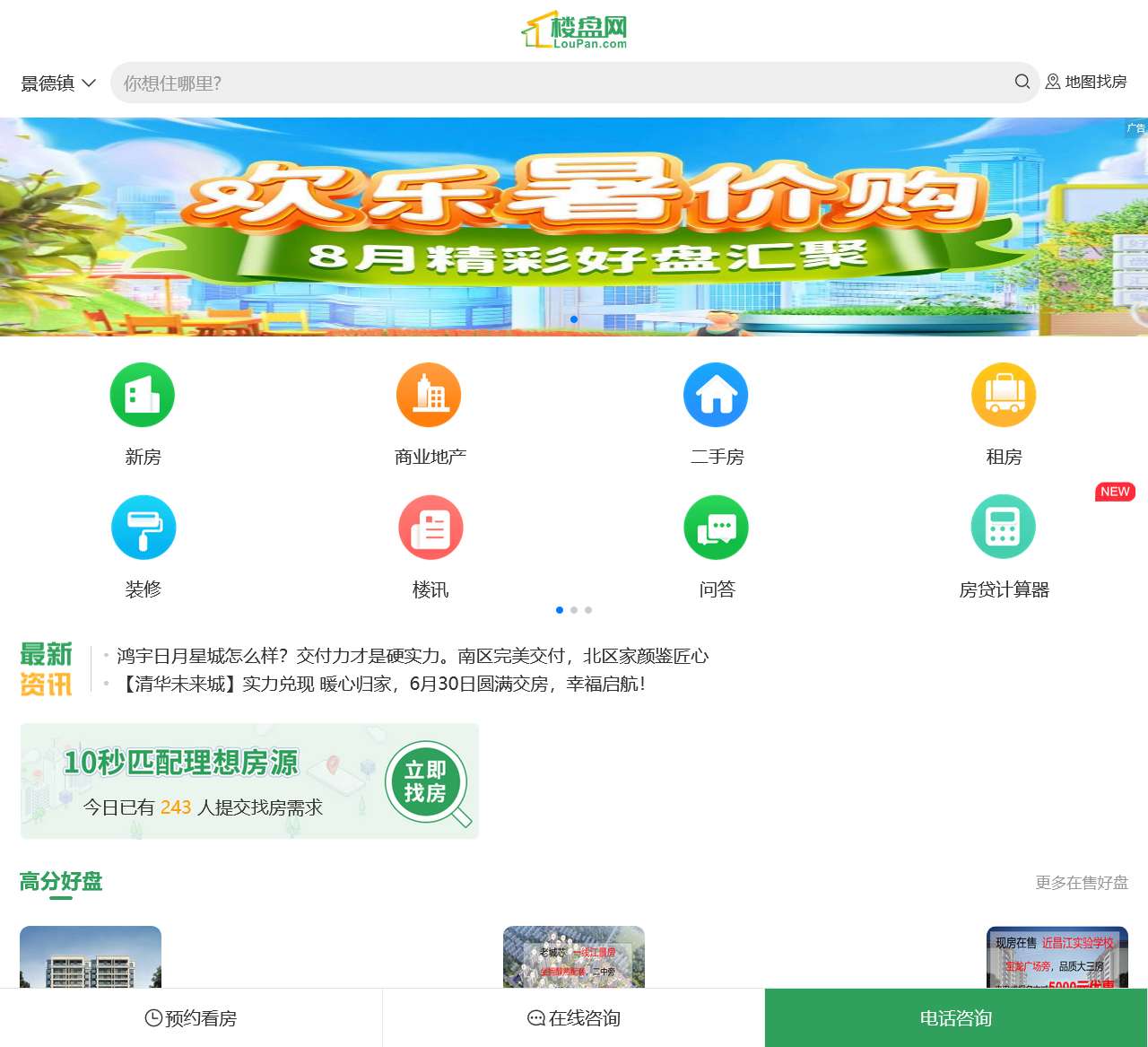Click the 问答 text label
The height and width of the screenshot is (1047, 1148).
pos(717,589)
